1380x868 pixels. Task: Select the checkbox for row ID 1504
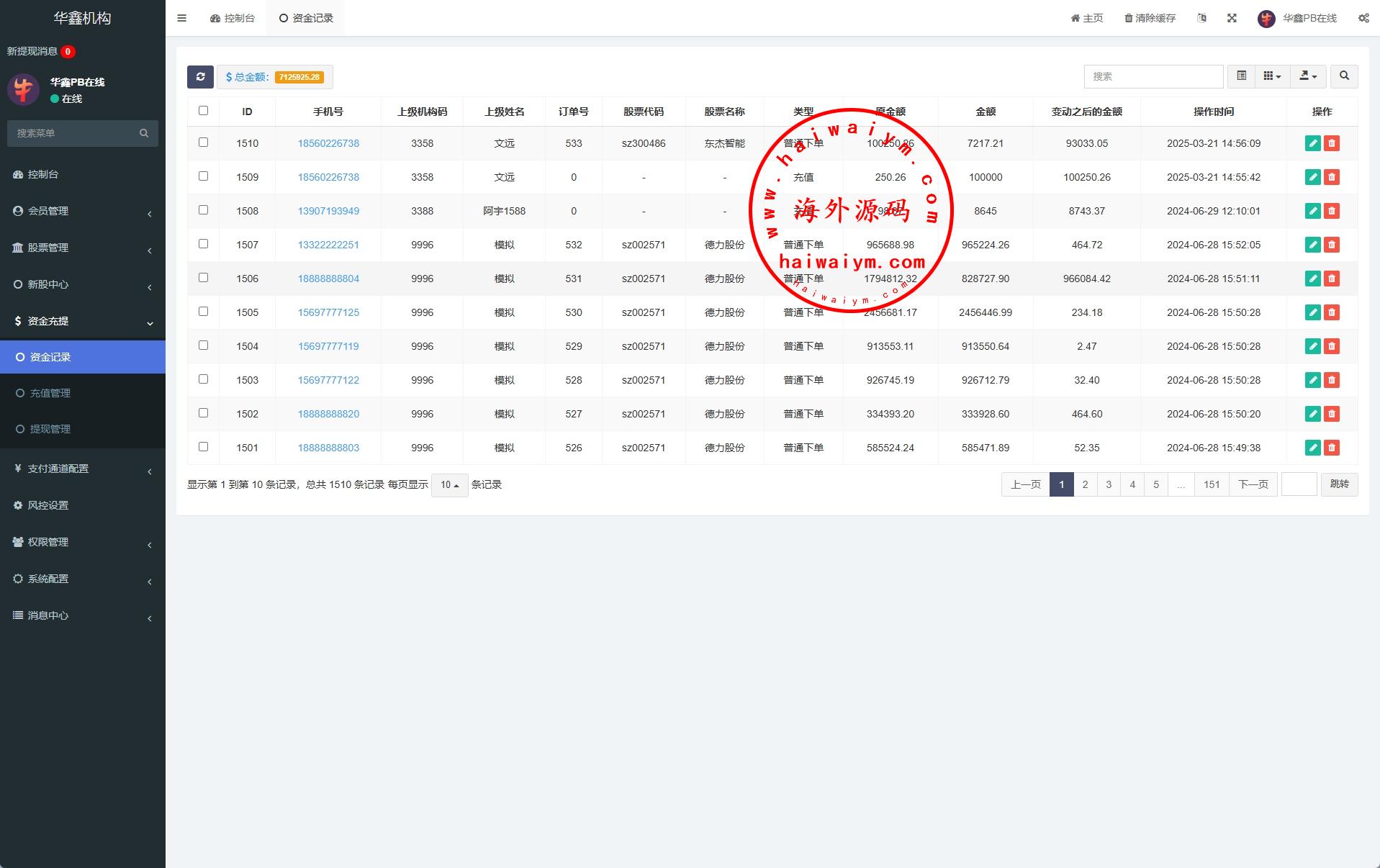203,345
